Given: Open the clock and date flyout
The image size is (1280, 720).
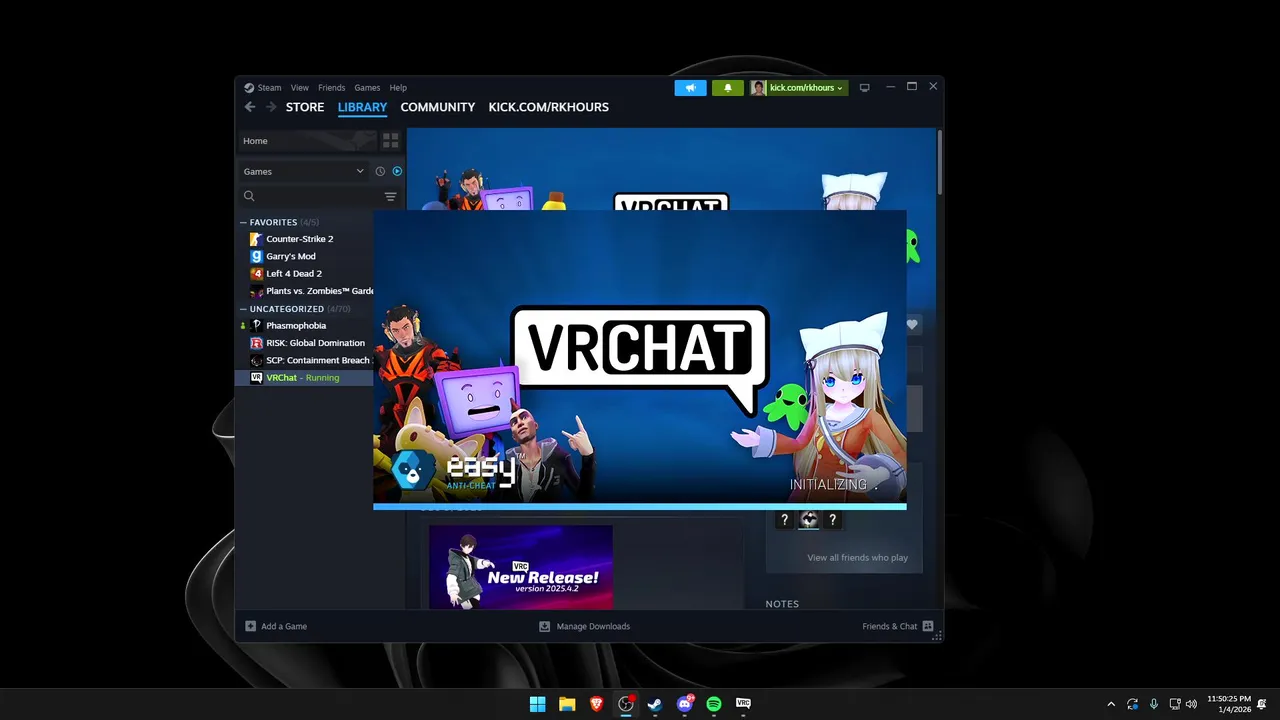Looking at the screenshot, I should [1229, 704].
